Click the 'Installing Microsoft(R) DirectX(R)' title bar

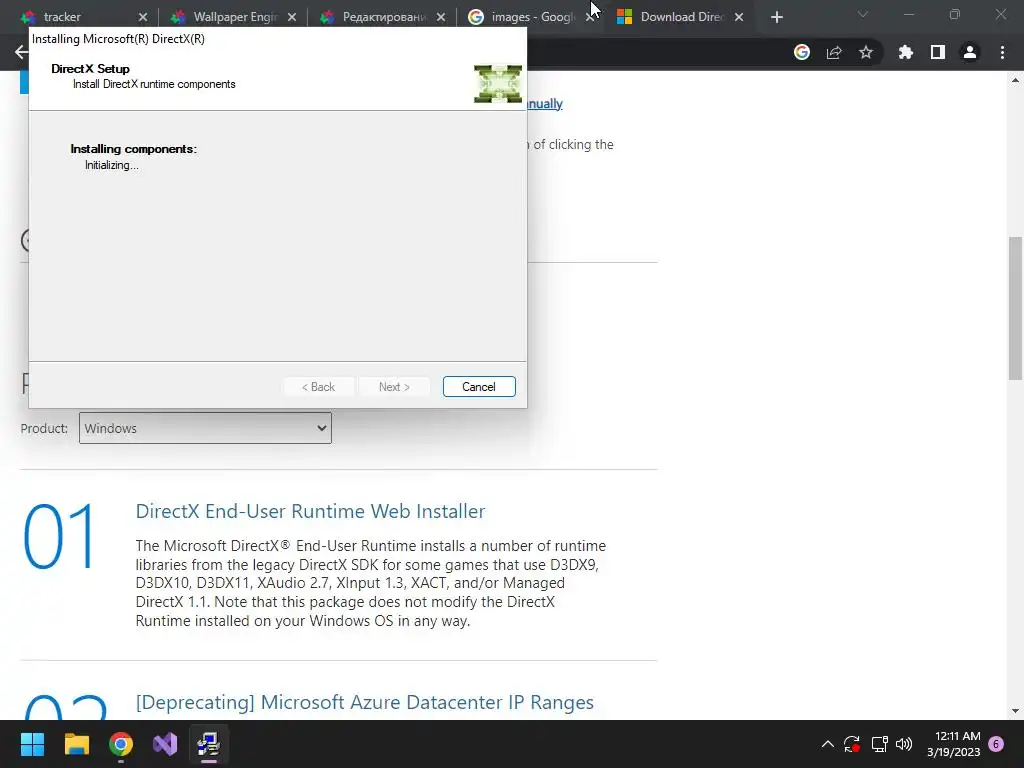pos(278,39)
